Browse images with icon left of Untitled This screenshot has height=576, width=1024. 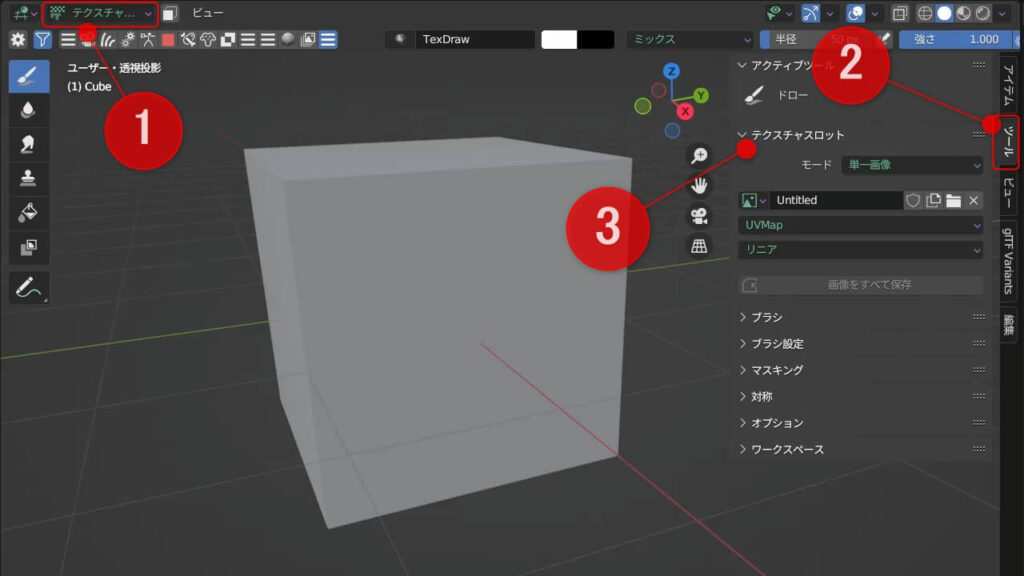753,200
